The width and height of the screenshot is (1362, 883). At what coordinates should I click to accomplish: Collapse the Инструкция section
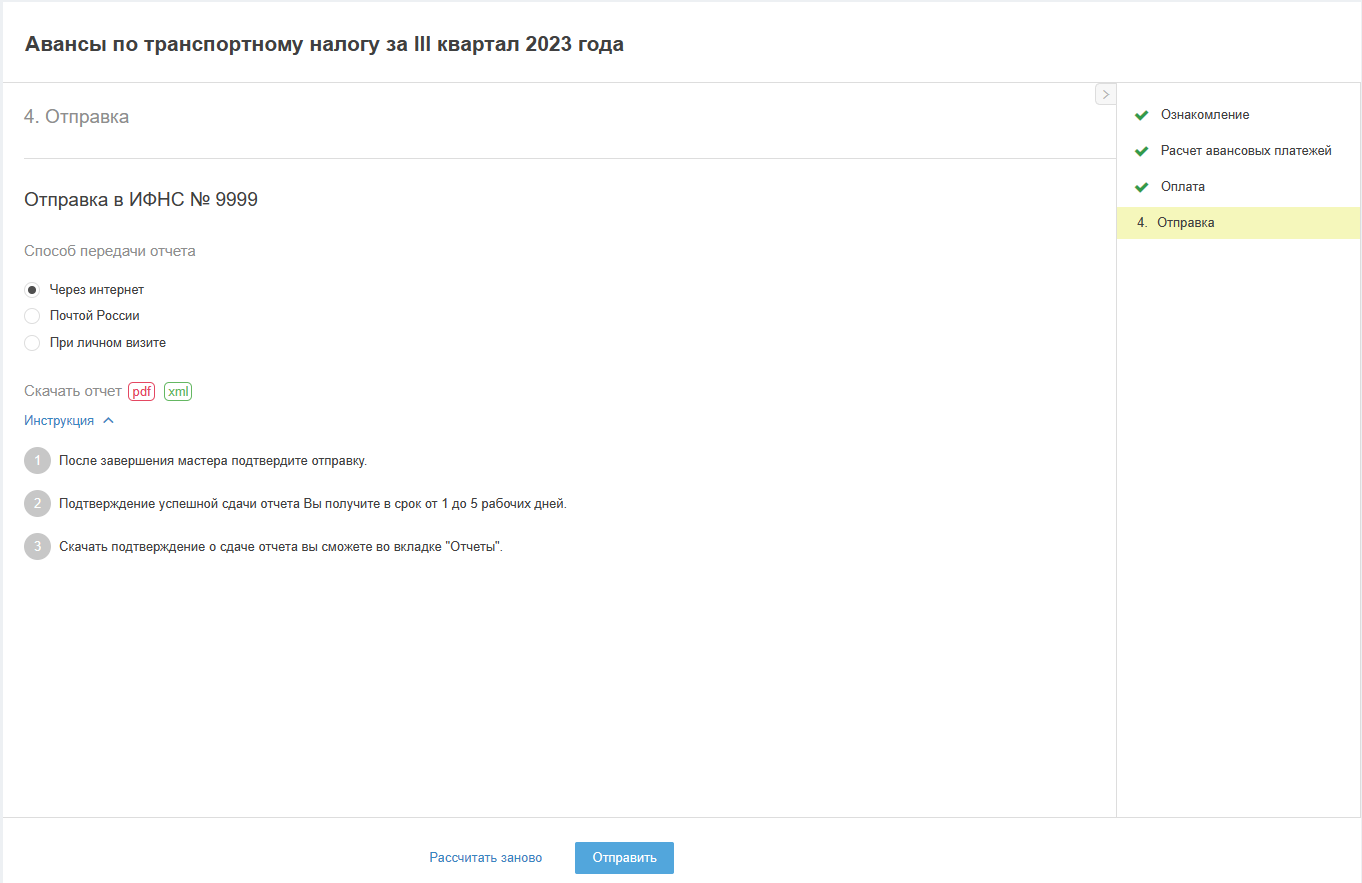pyautogui.click(x=59, y=421)
